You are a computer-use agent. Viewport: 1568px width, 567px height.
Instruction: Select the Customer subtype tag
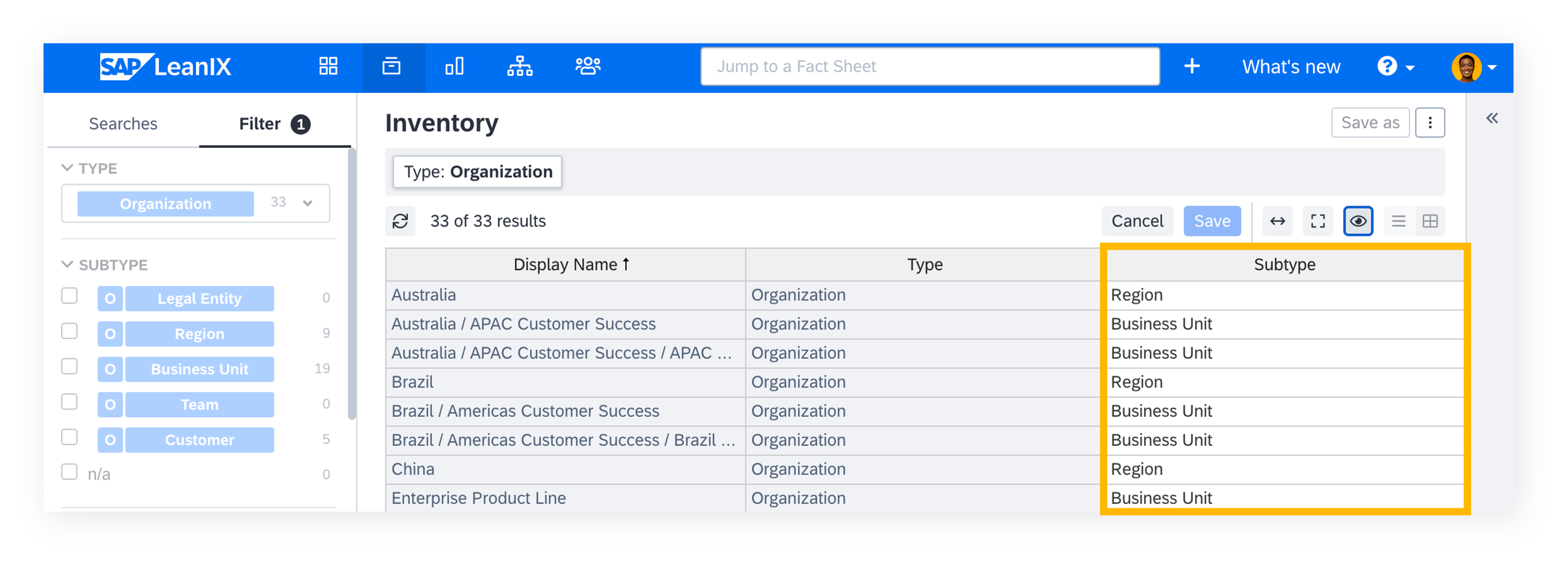[200, 440]
